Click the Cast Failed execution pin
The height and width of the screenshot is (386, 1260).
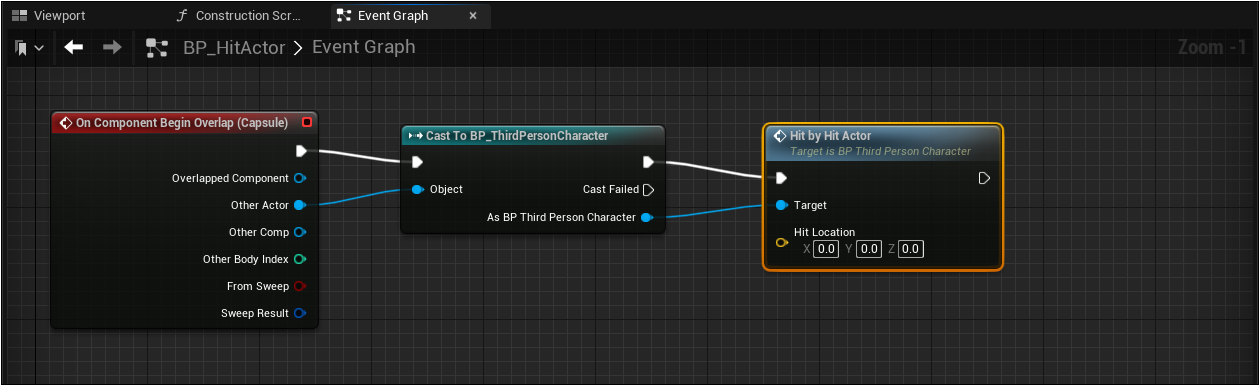tap(648, 189)
